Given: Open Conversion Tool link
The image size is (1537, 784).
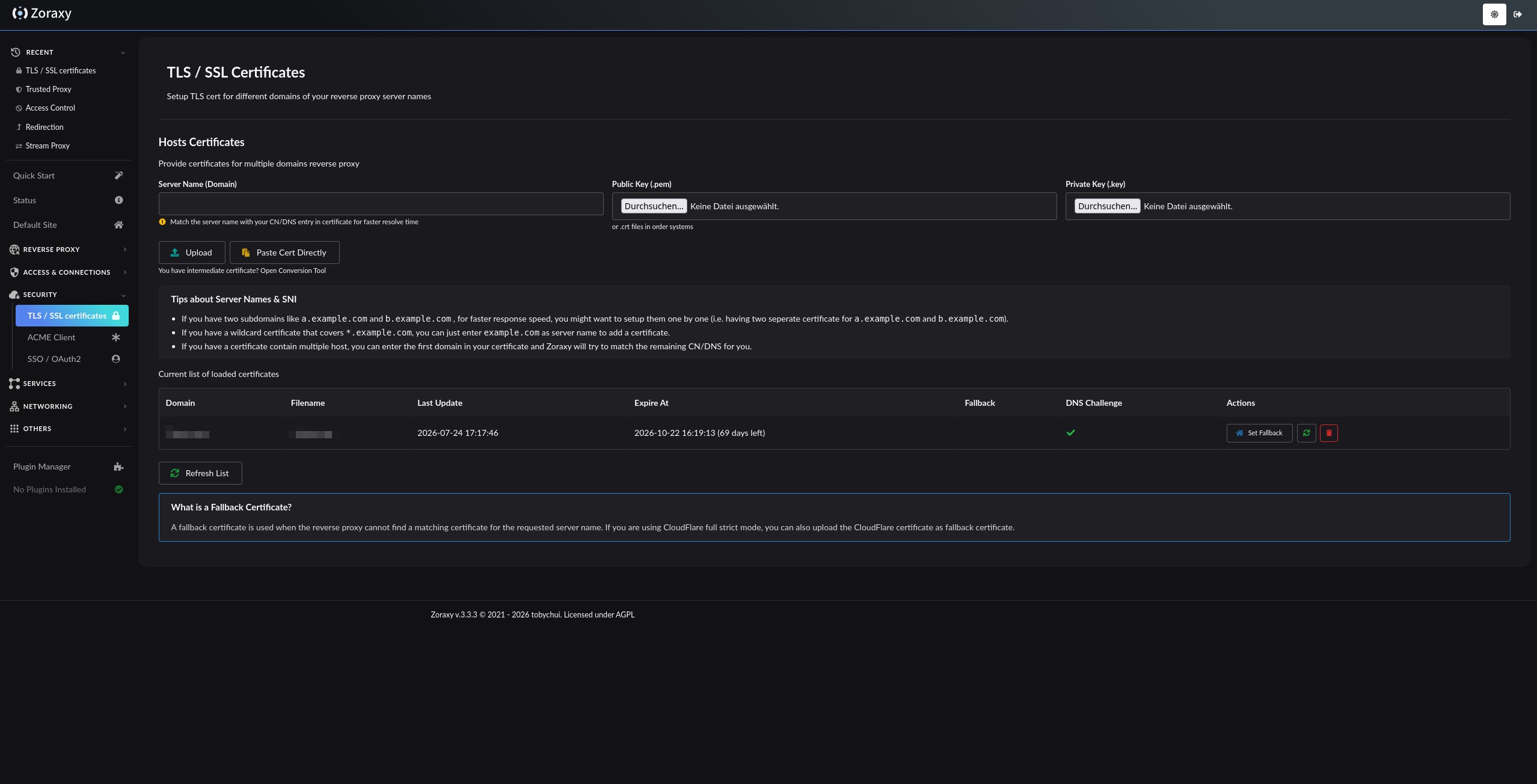Looking at the screenshot, I should pos(293,271).
